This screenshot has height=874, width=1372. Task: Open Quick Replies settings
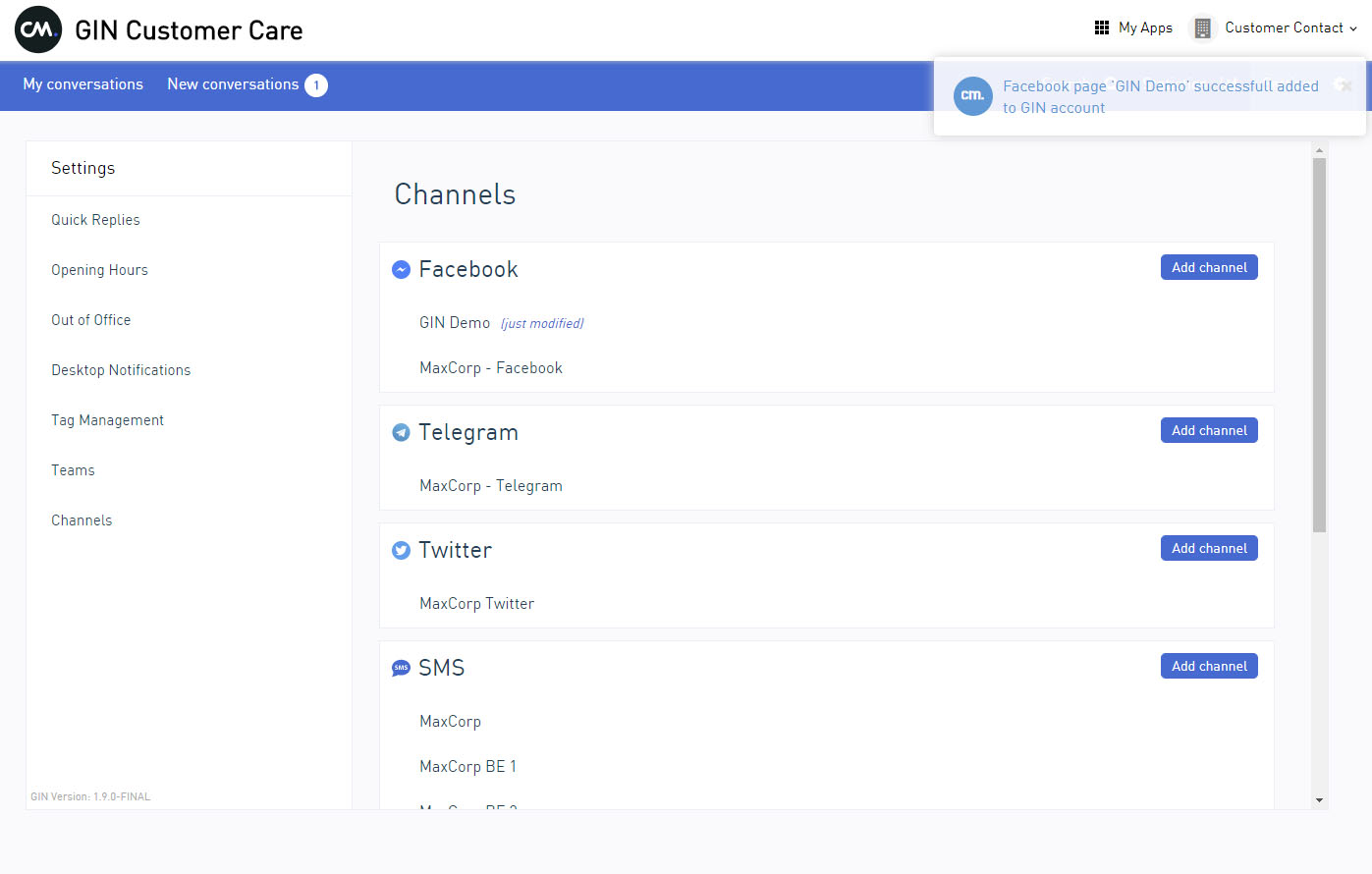pos(95,220)
